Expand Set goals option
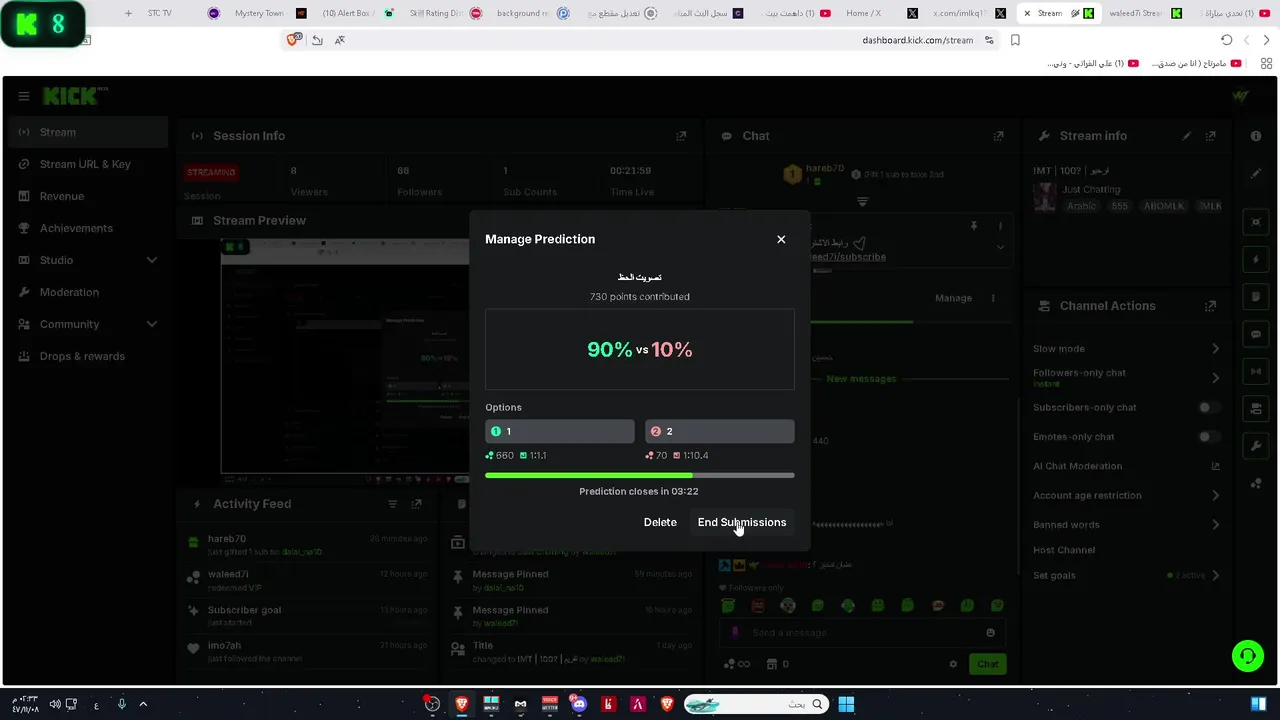Screen dimensions: 1280x720 pyautogui.click(x=1216, y=575)
